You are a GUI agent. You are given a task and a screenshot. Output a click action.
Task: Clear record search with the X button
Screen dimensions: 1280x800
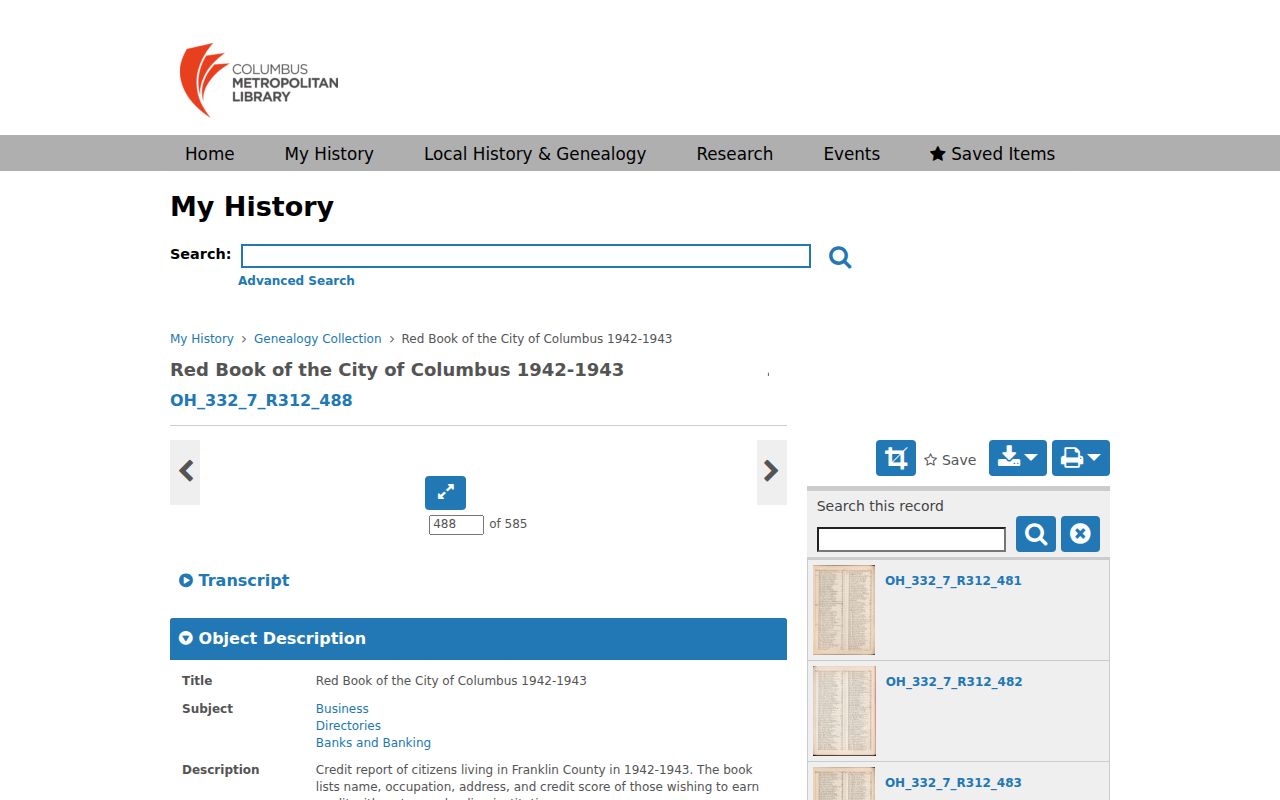click(1080, 534)
